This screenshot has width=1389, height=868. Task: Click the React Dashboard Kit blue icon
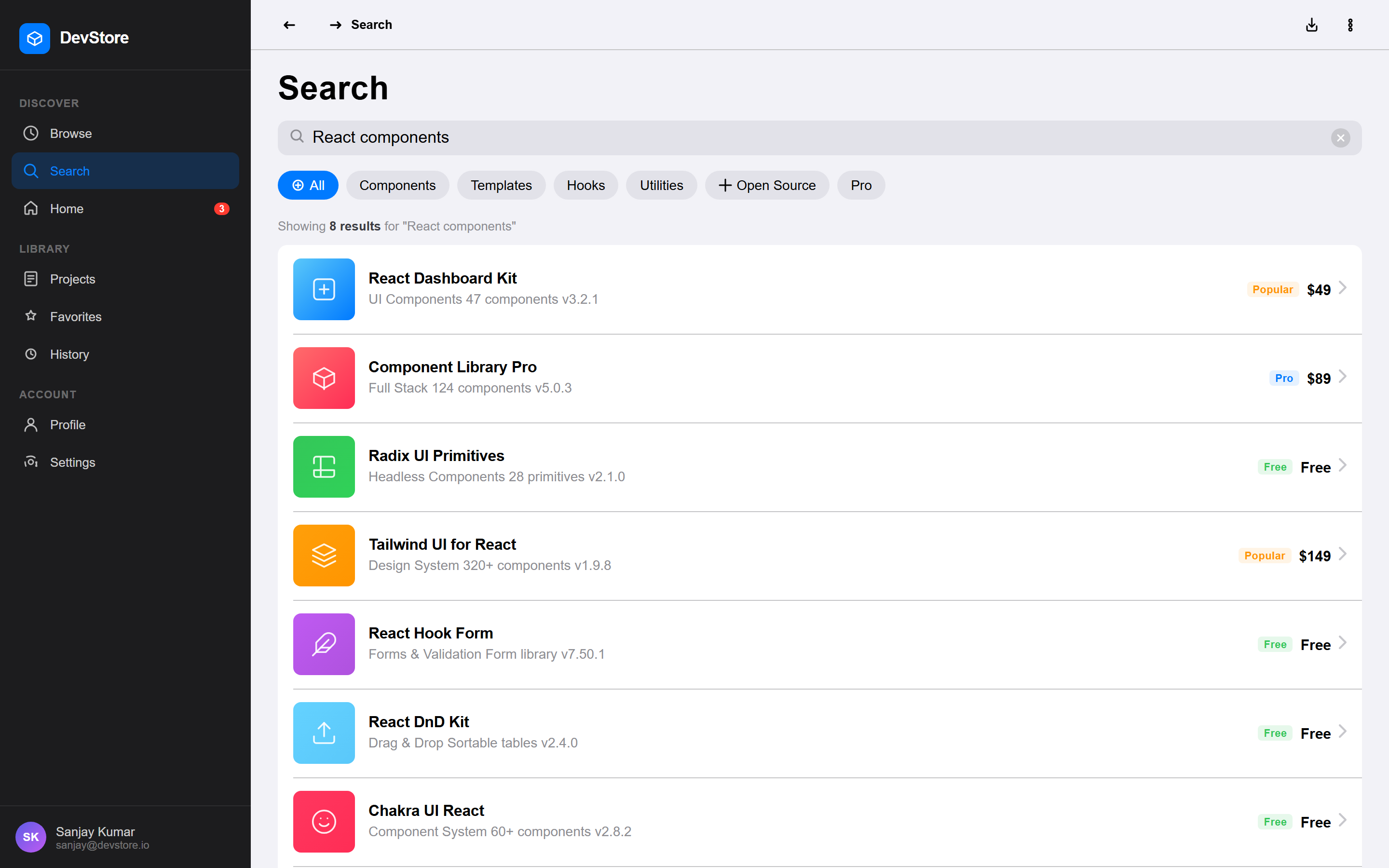tap(324, 289)
